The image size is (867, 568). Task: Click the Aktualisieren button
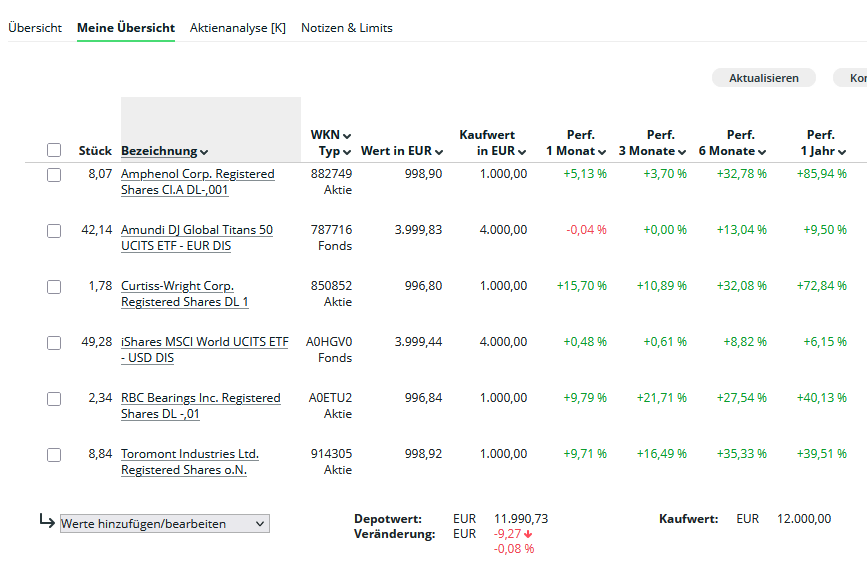(x=764, y=78)
